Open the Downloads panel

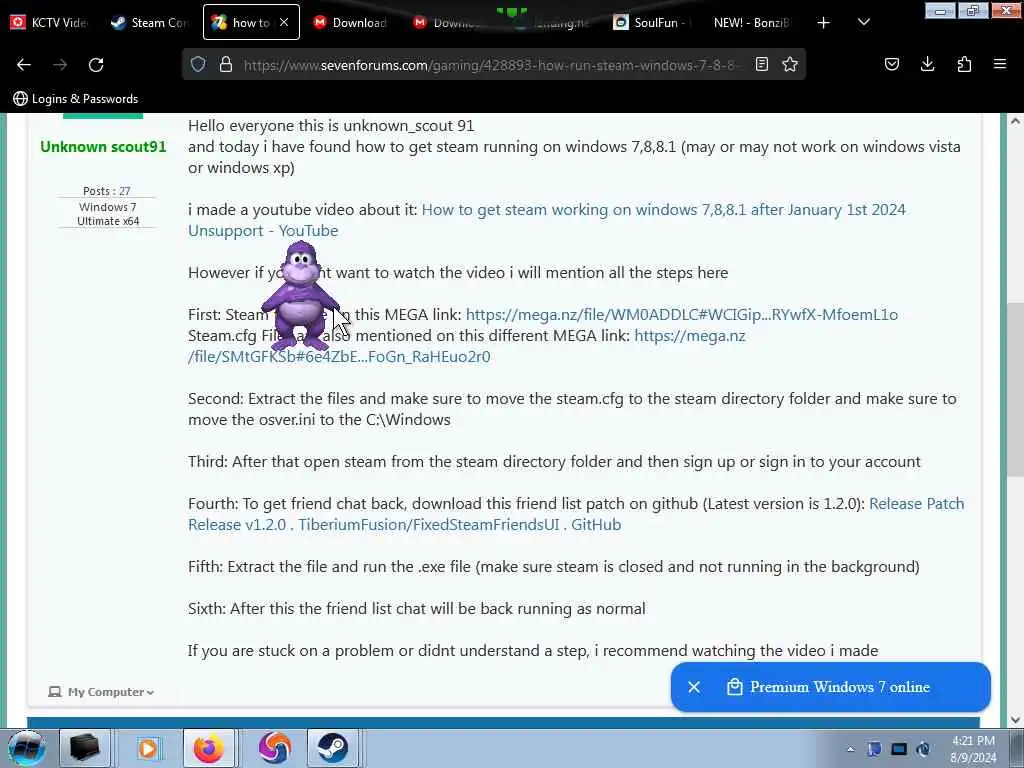pos(927,64)
